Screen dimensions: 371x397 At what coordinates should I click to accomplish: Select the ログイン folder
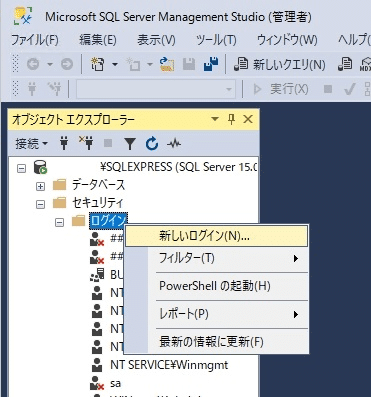[108, 221]
